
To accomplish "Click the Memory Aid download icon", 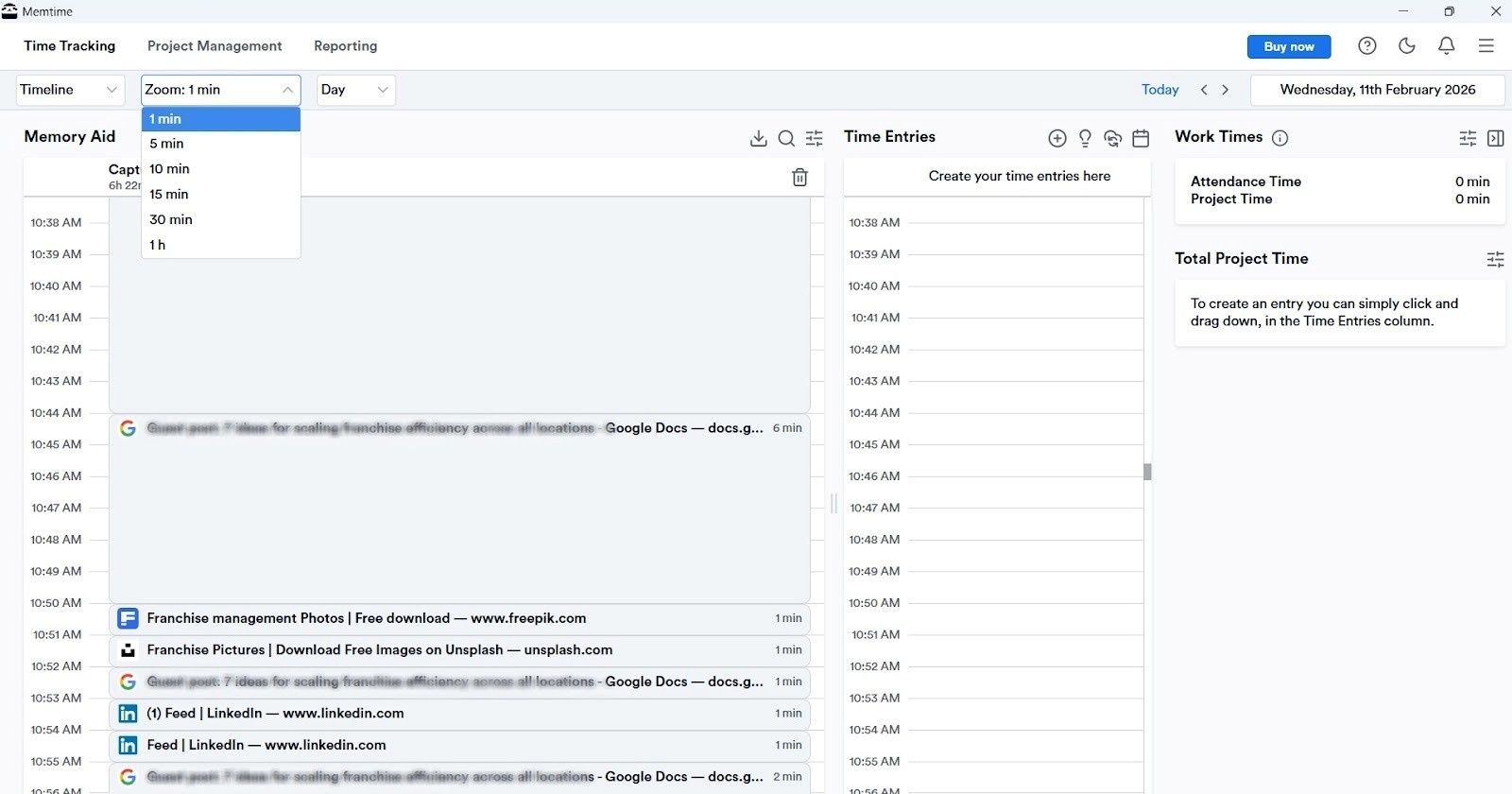I will 758,138.
